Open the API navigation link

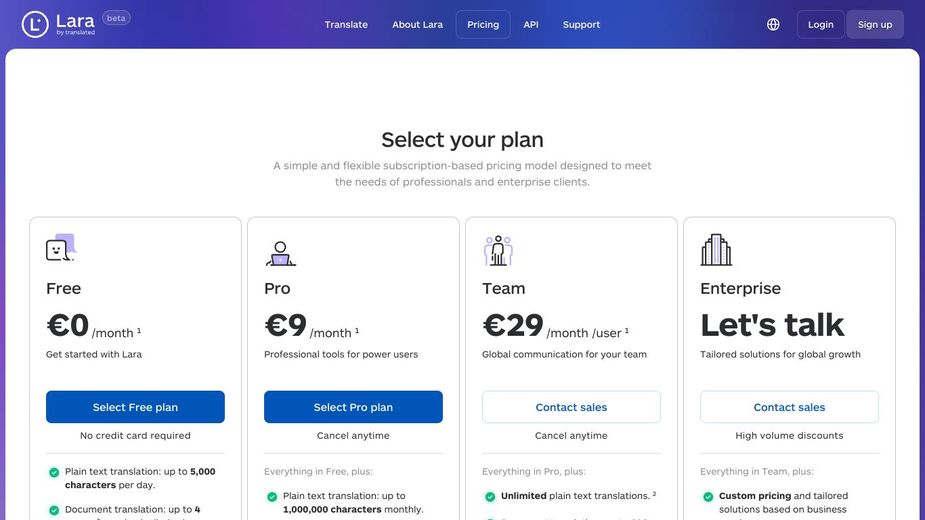(531, 24)
